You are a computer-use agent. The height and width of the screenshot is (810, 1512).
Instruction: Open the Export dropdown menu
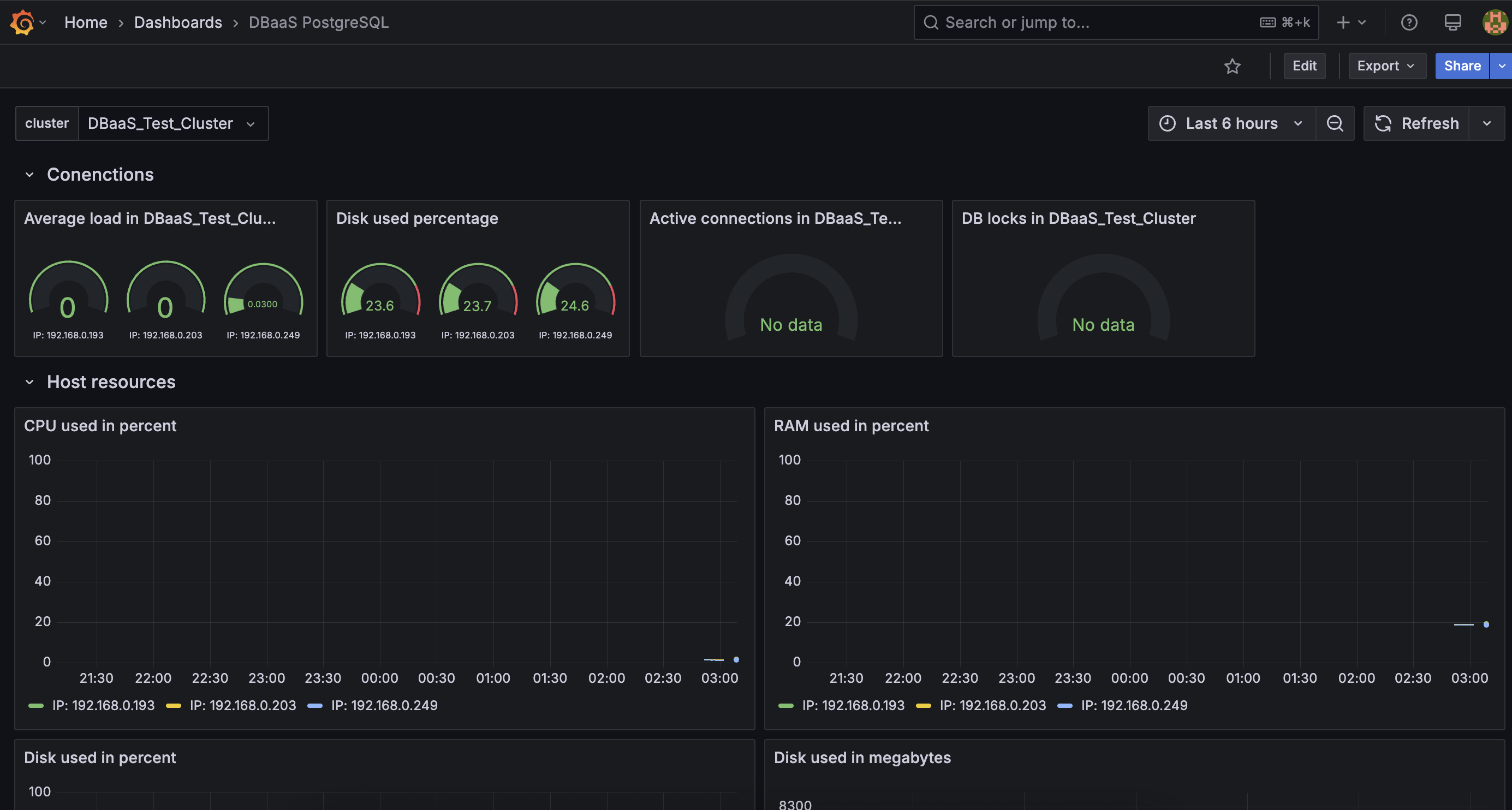click(x=1386, y=65)
